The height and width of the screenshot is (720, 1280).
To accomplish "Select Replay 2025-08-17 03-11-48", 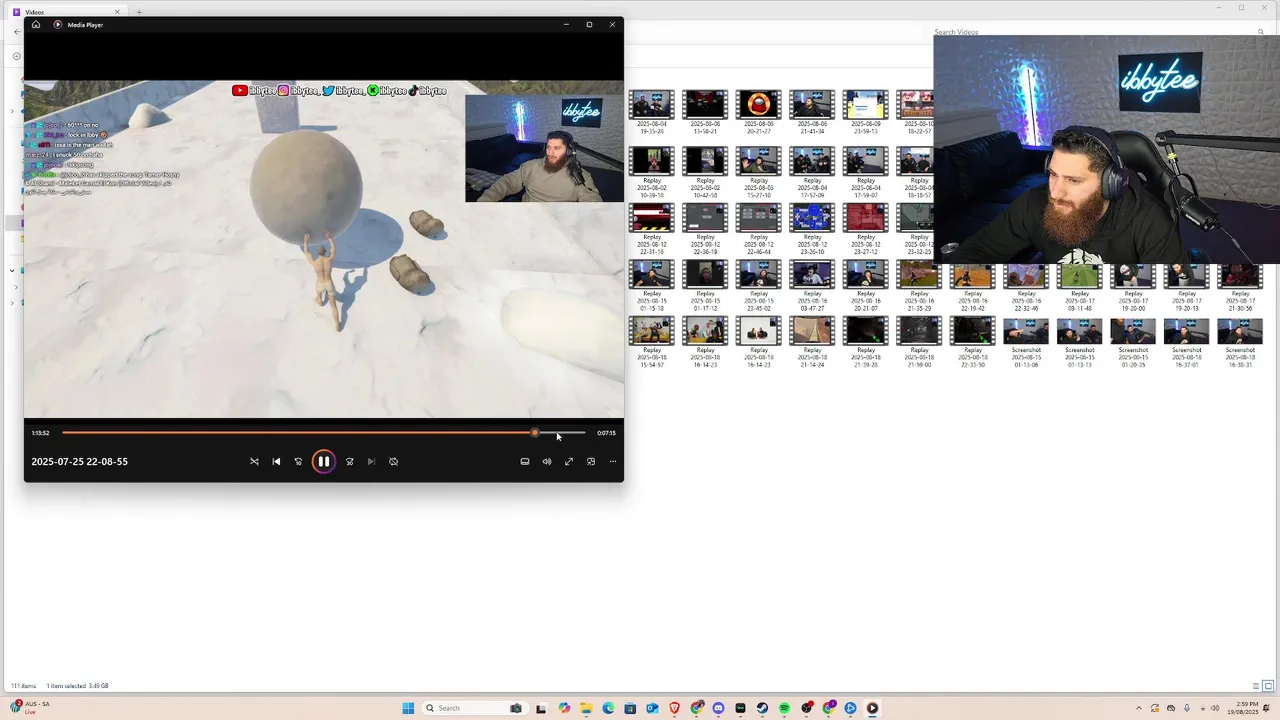I will [x=1079, y=286].
